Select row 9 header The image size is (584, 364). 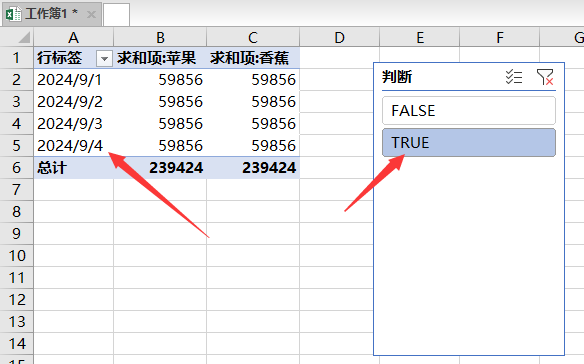click(16, 234)
